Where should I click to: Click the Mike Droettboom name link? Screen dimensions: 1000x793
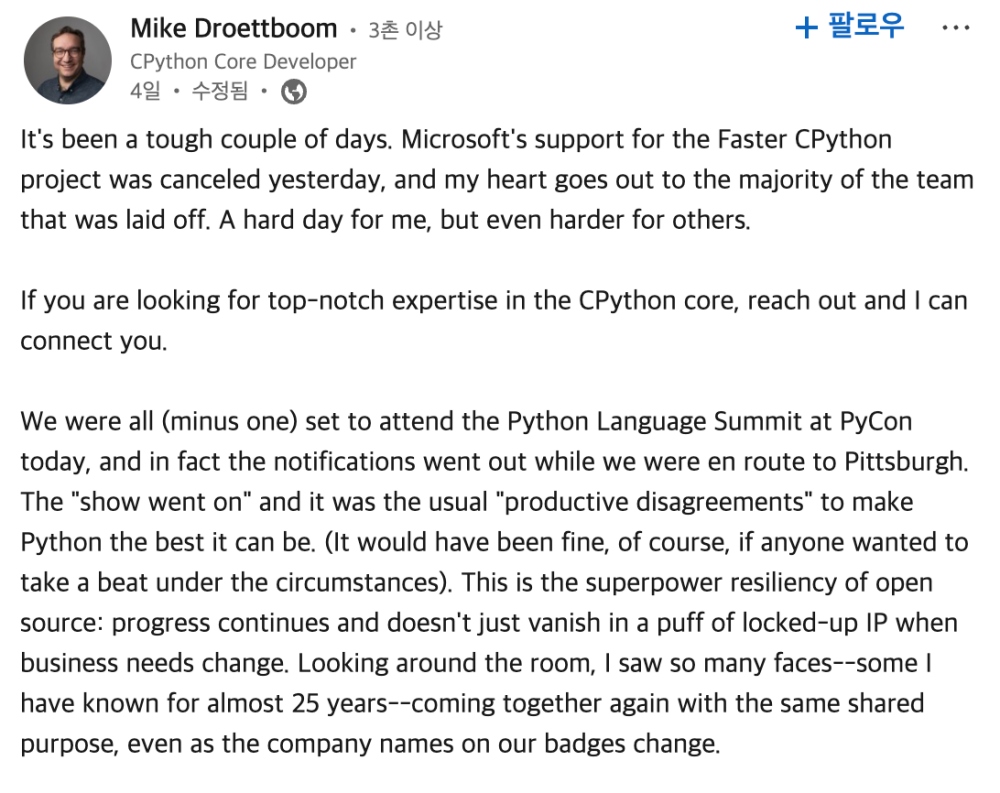(231, 29)
